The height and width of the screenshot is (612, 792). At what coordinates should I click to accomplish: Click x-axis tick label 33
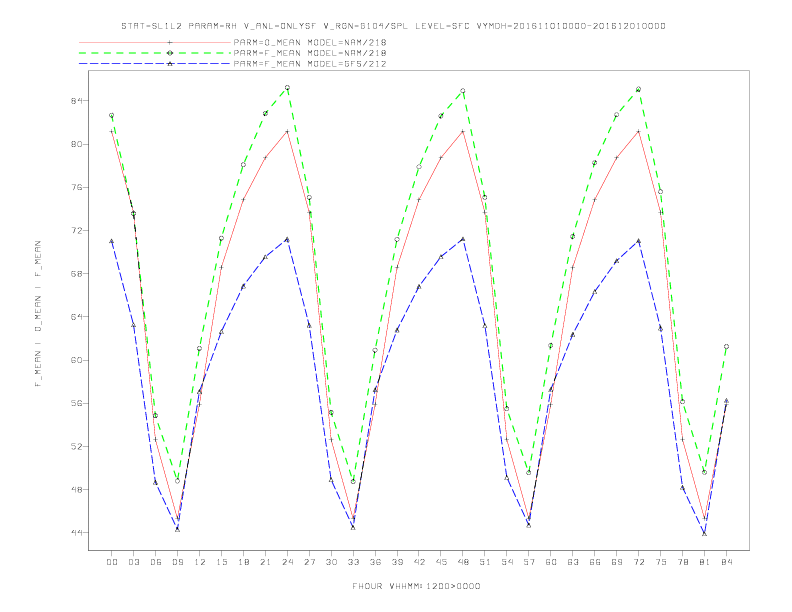pos(354,562)
